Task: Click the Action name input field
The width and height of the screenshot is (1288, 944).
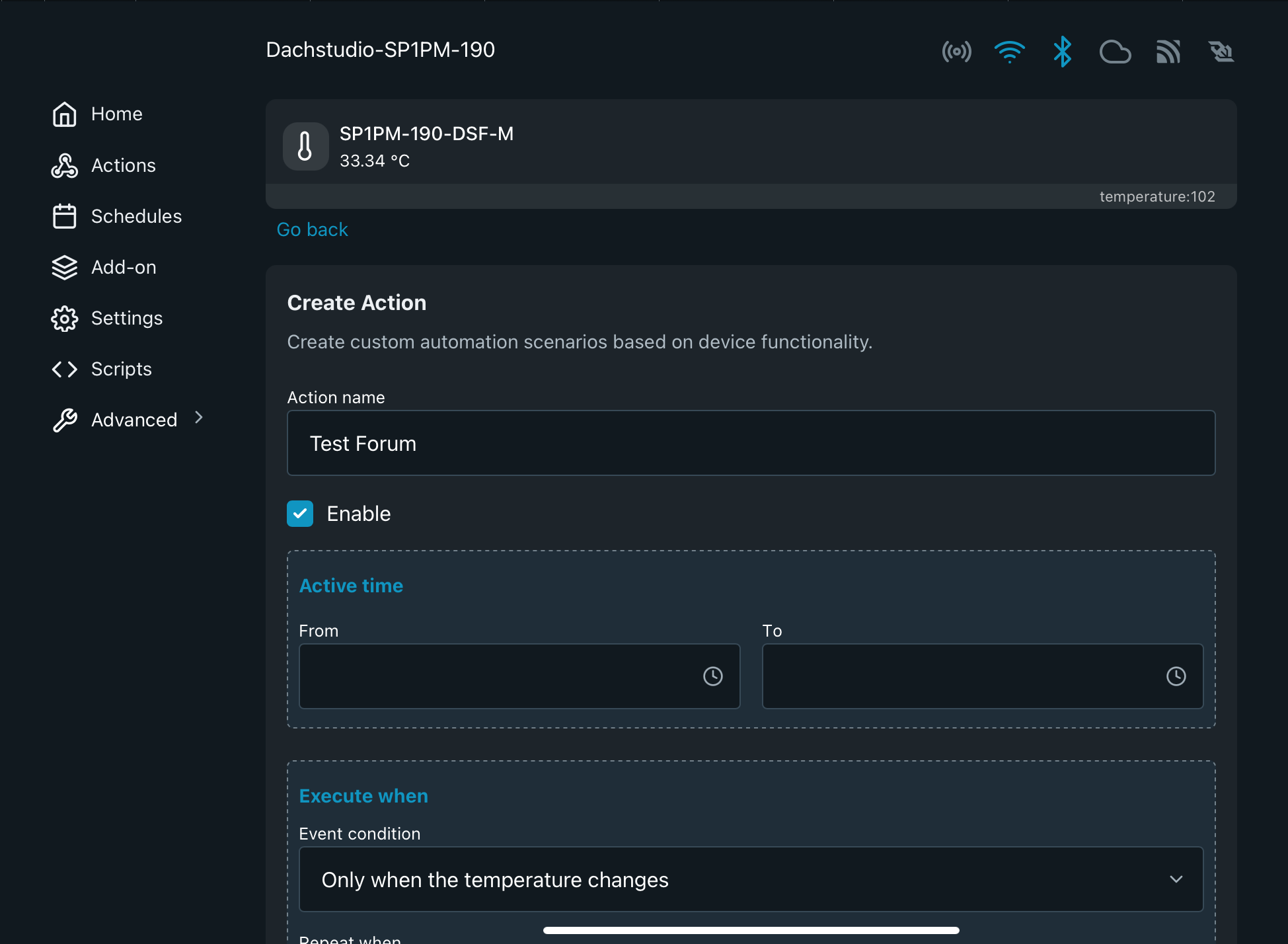Action: [x=751, y=443]
